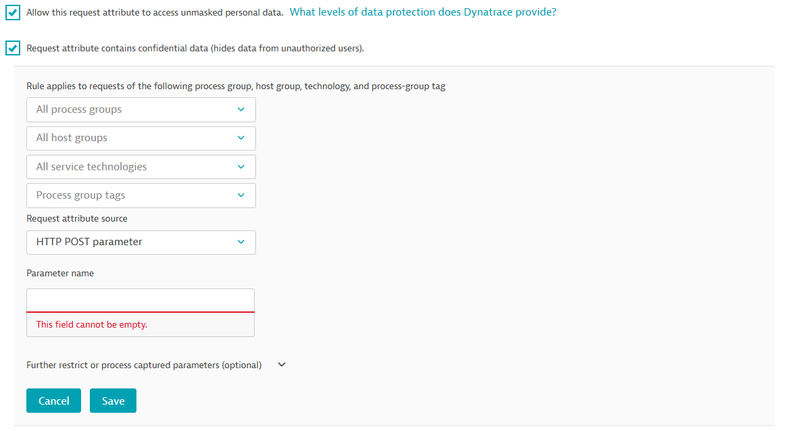
Task: Click the chevron arrow in All host groups
Action: (241, 138)
